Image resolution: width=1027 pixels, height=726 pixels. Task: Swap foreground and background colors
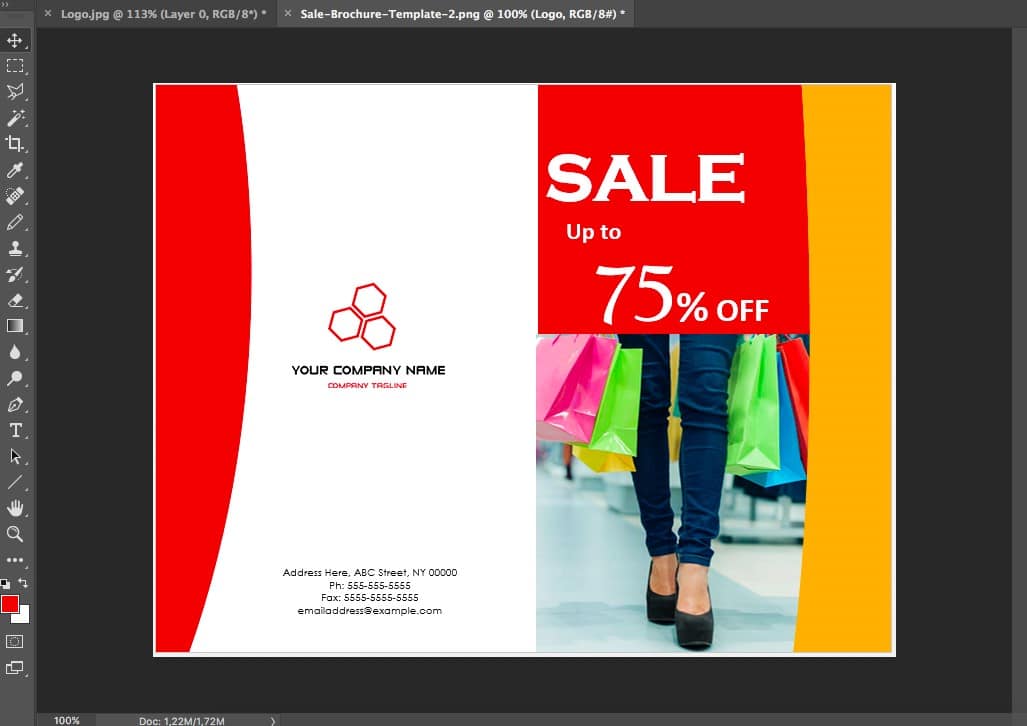coord(24,582)
